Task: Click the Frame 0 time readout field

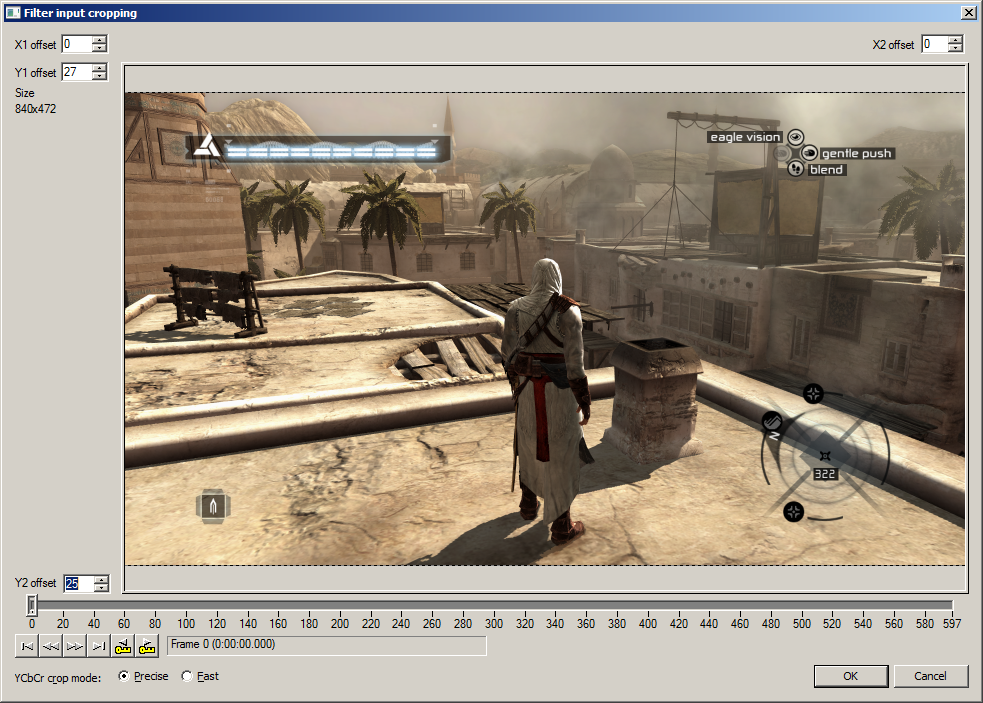Action: (x=327, y=645)
